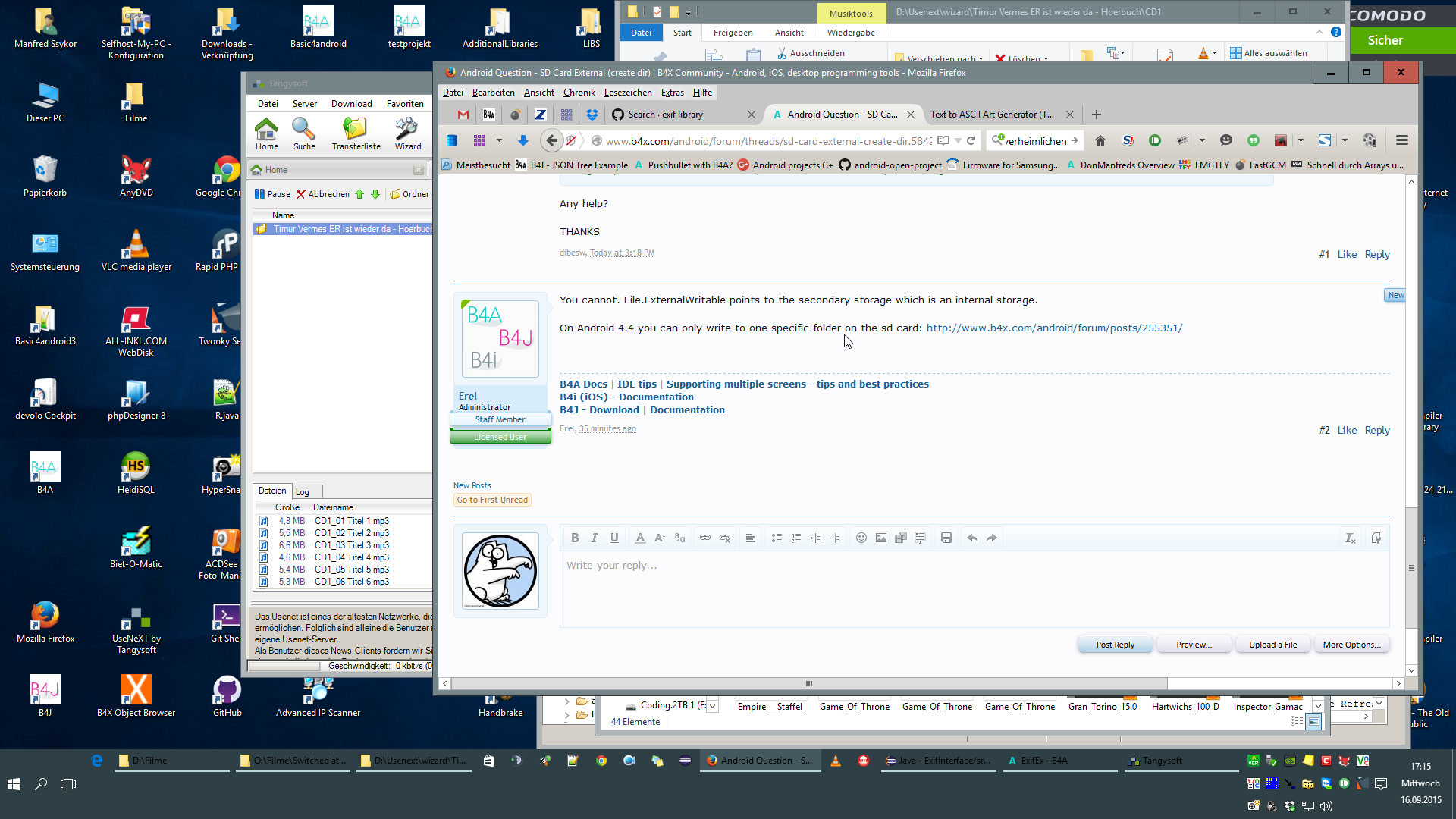Open the forum post 255351 link
The height and width of the screenshot is (819, 1456).
1054,328
